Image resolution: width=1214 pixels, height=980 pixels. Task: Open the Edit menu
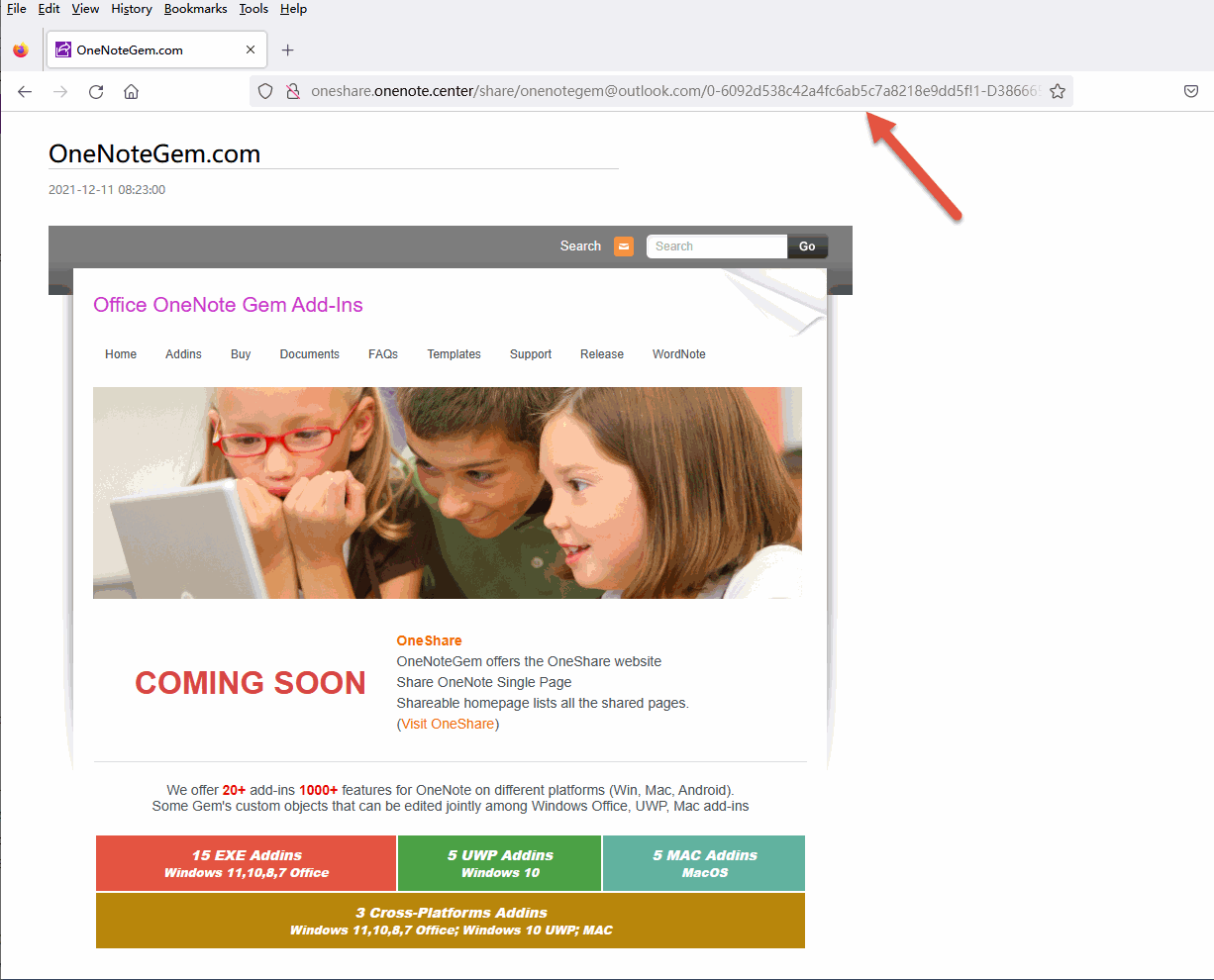(50, 9)
